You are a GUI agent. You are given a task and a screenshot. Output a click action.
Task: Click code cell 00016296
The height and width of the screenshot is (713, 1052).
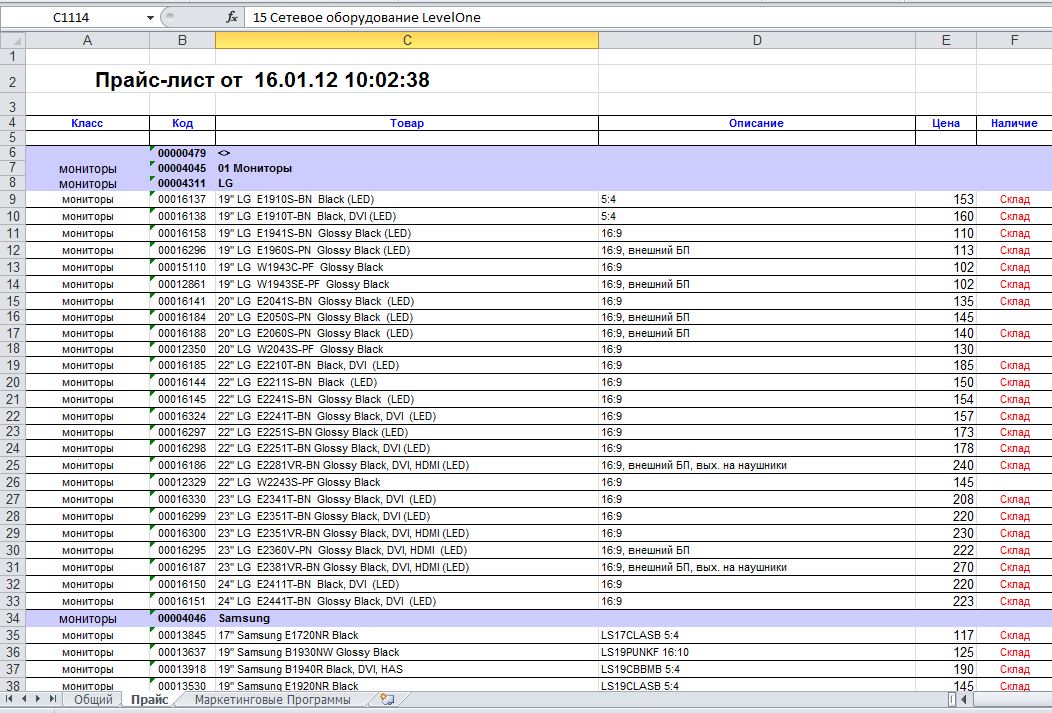182,250
